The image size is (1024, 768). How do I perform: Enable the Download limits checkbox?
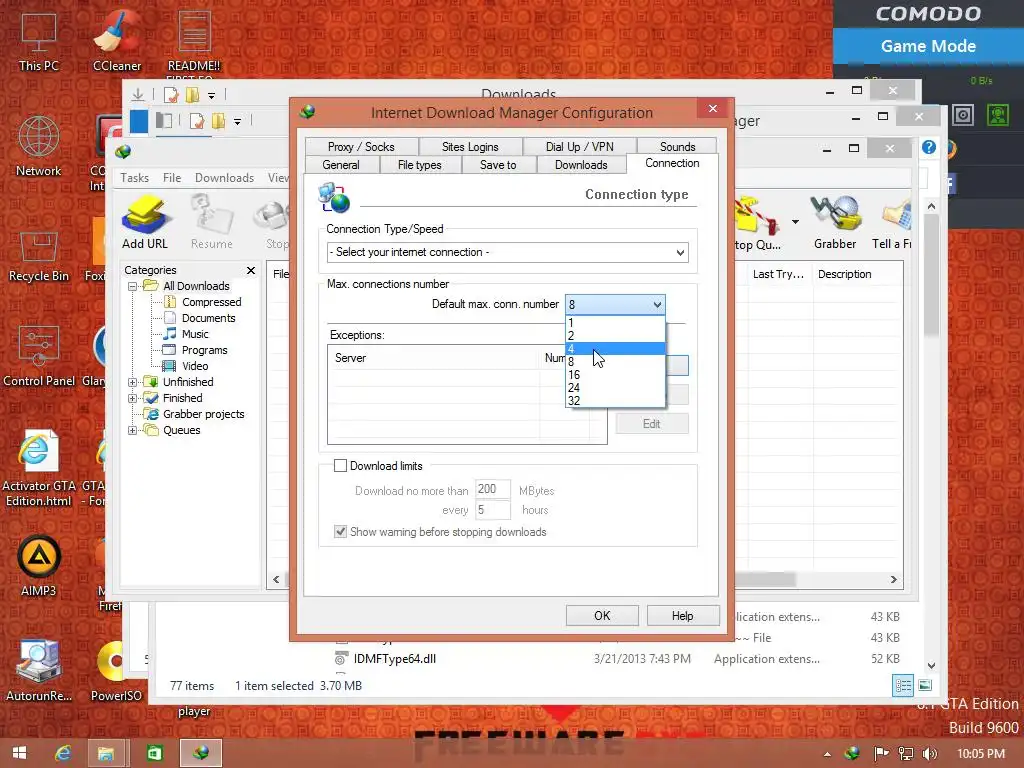(340, 466)
